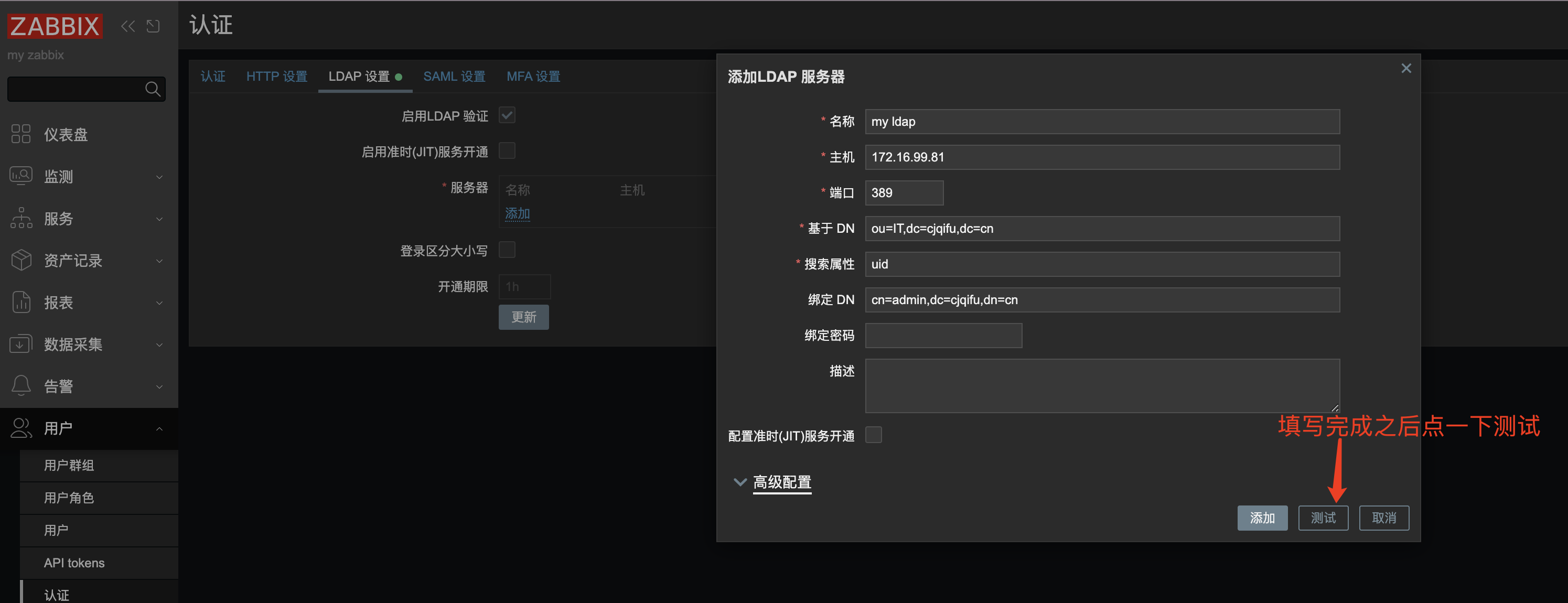Open 用户群组 submenu item
This screenshot has height=603, width=1568.
click(99, 466)
